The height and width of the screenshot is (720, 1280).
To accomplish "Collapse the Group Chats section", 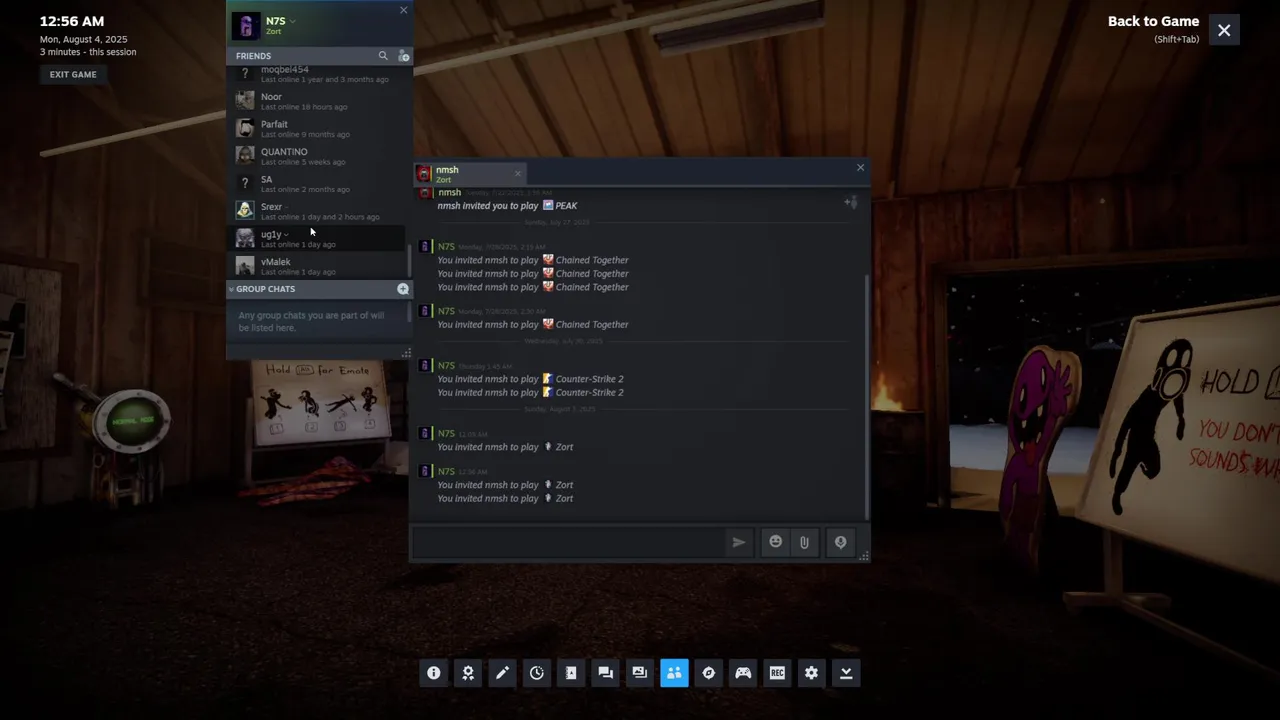I will [x=231, y=289].
